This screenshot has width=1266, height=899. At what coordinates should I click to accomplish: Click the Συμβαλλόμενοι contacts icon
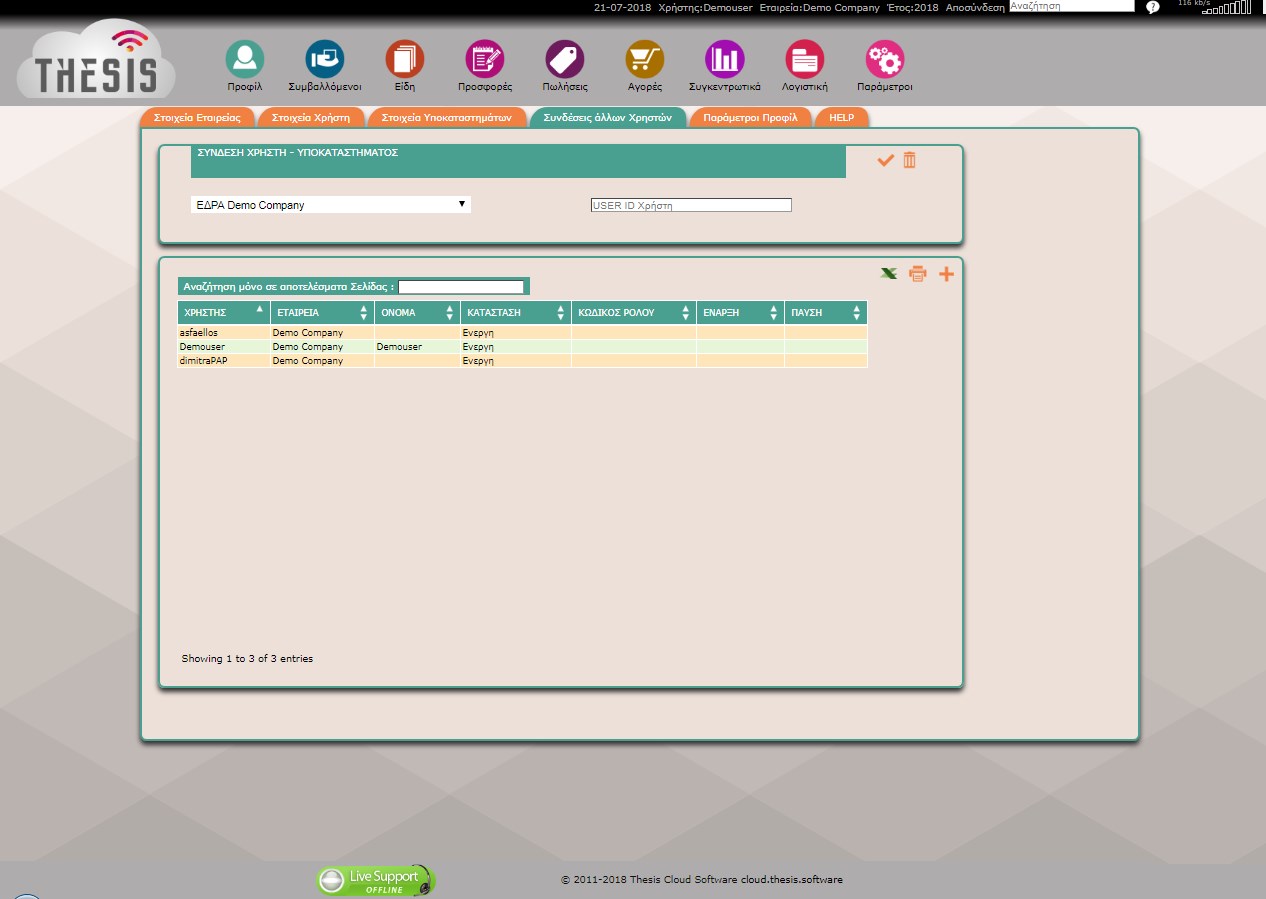click(x=324, y=60)
